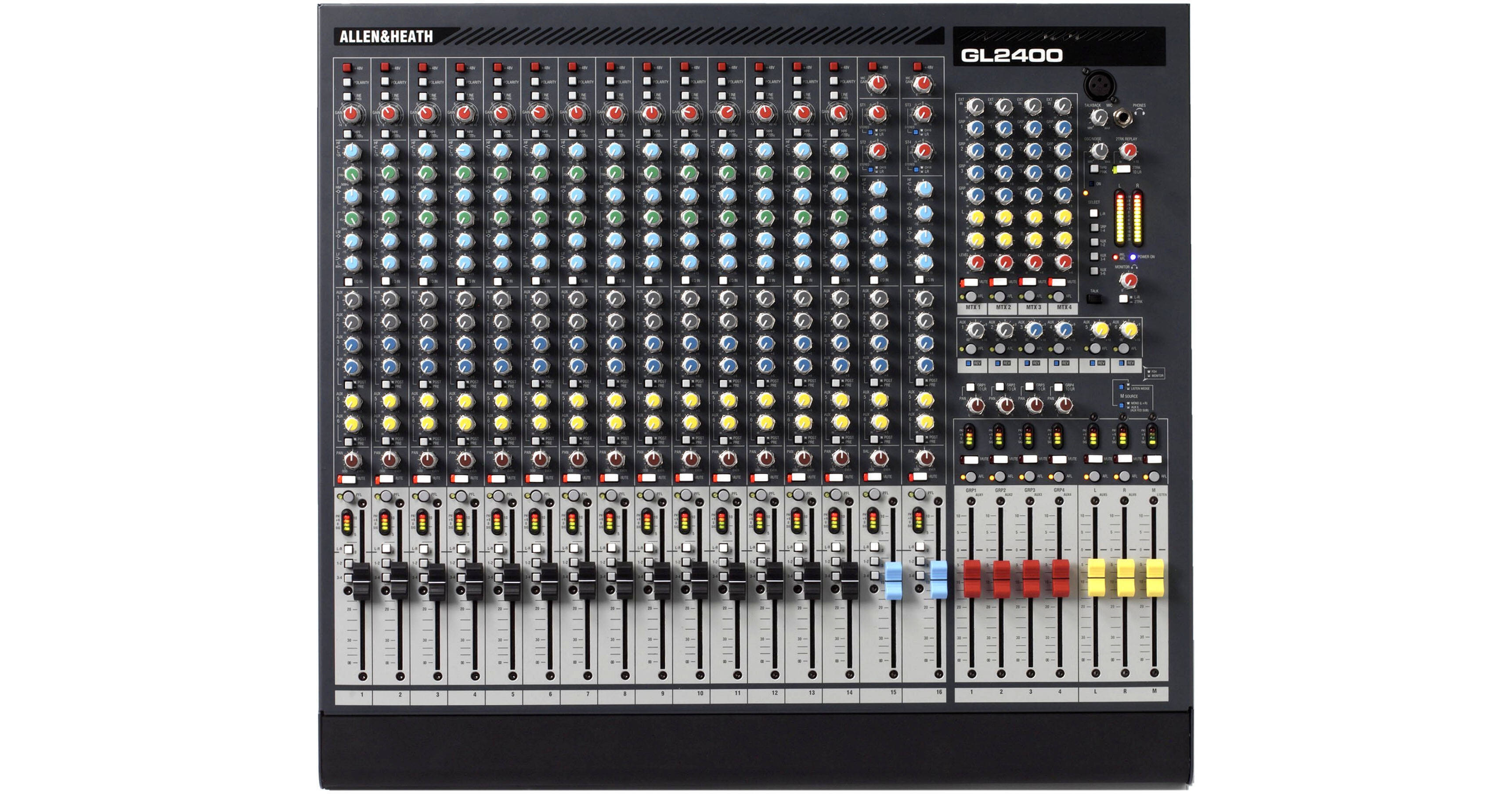
Task: Toggle the HPF switch on channel 5
Action: [497, 134]
